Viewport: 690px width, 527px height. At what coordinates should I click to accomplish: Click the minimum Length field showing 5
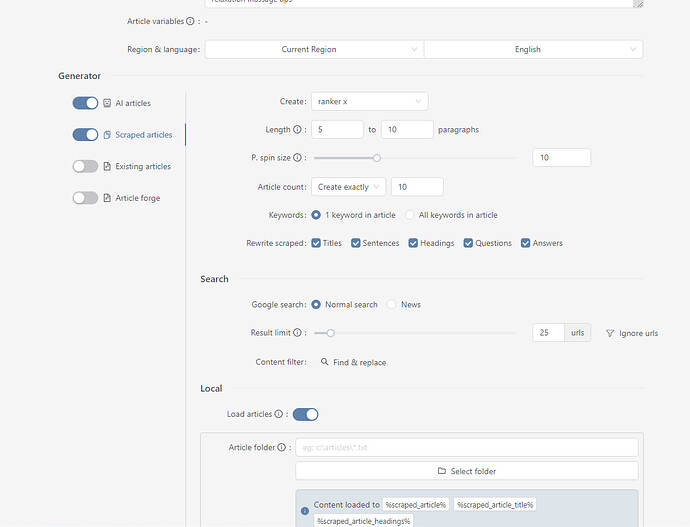pos(338,129)
